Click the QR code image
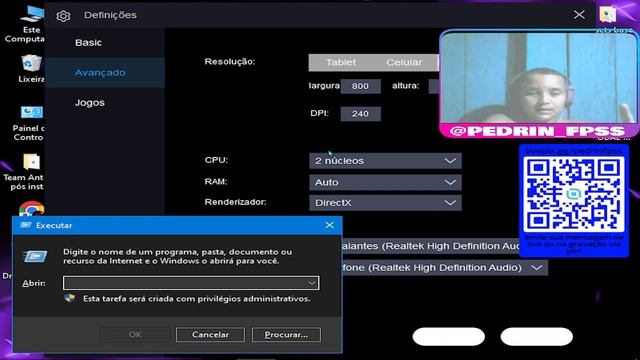This screenshot has height=360, width=640. (574, 194)
